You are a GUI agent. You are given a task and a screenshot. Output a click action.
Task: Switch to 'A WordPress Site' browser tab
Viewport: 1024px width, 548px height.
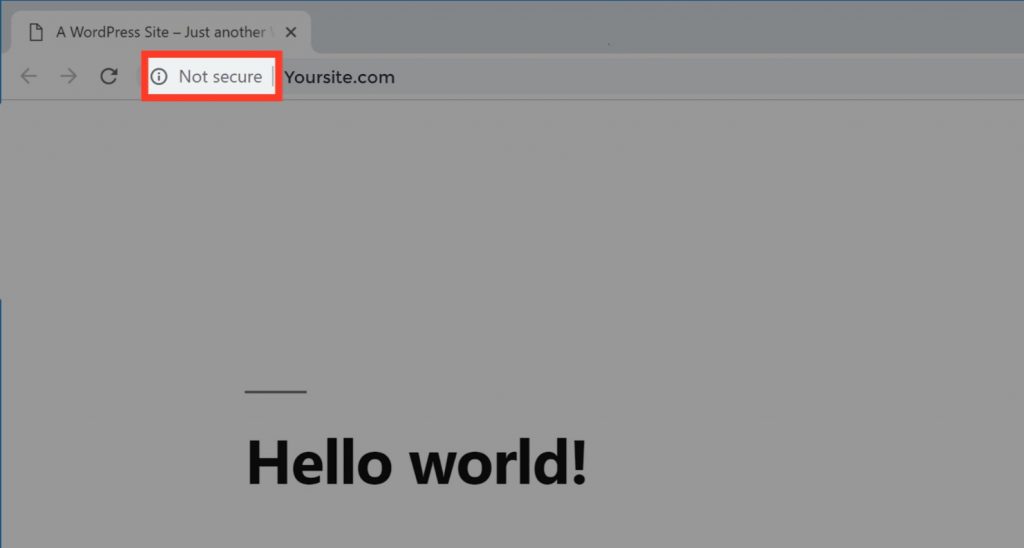tap(160, 32)
